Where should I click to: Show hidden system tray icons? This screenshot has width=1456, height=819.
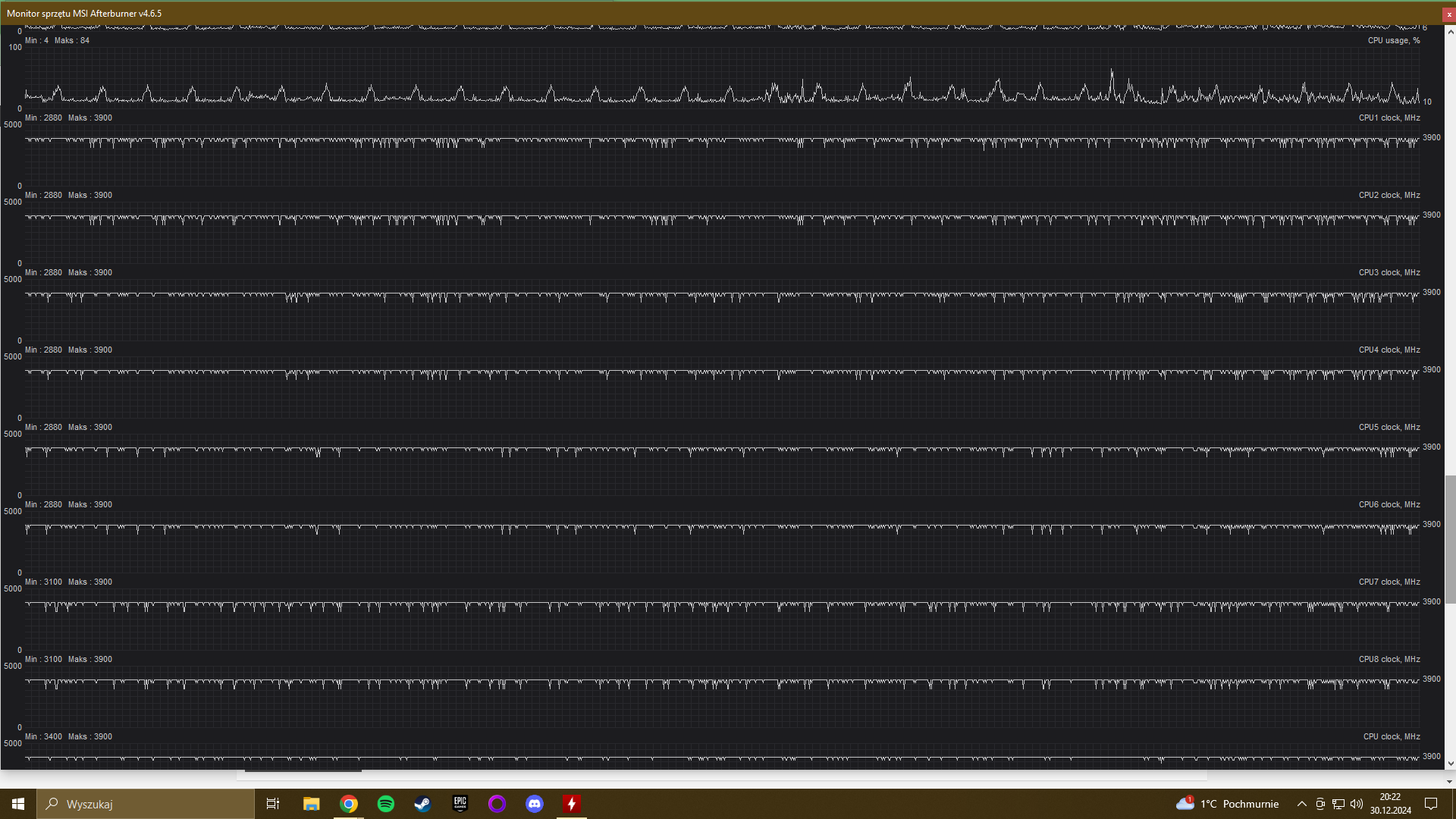(1302, 804)
